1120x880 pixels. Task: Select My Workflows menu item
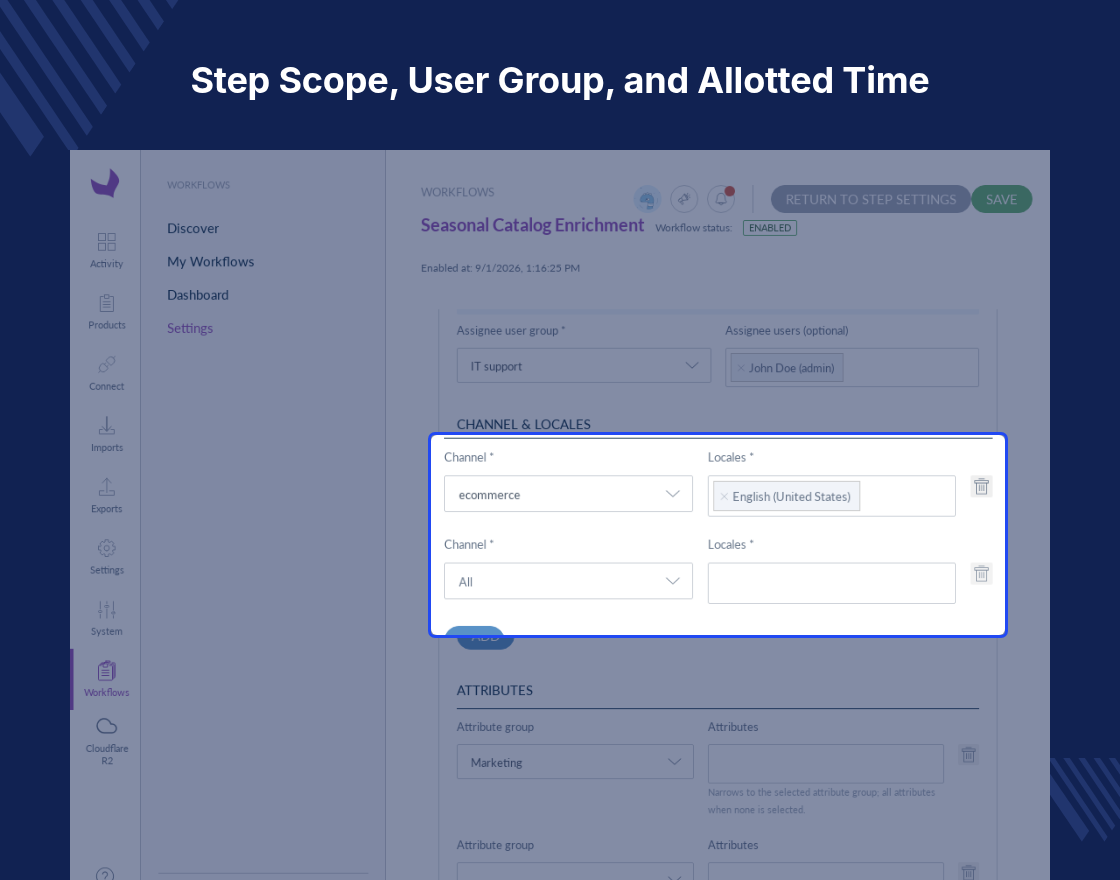click(211, 261)
